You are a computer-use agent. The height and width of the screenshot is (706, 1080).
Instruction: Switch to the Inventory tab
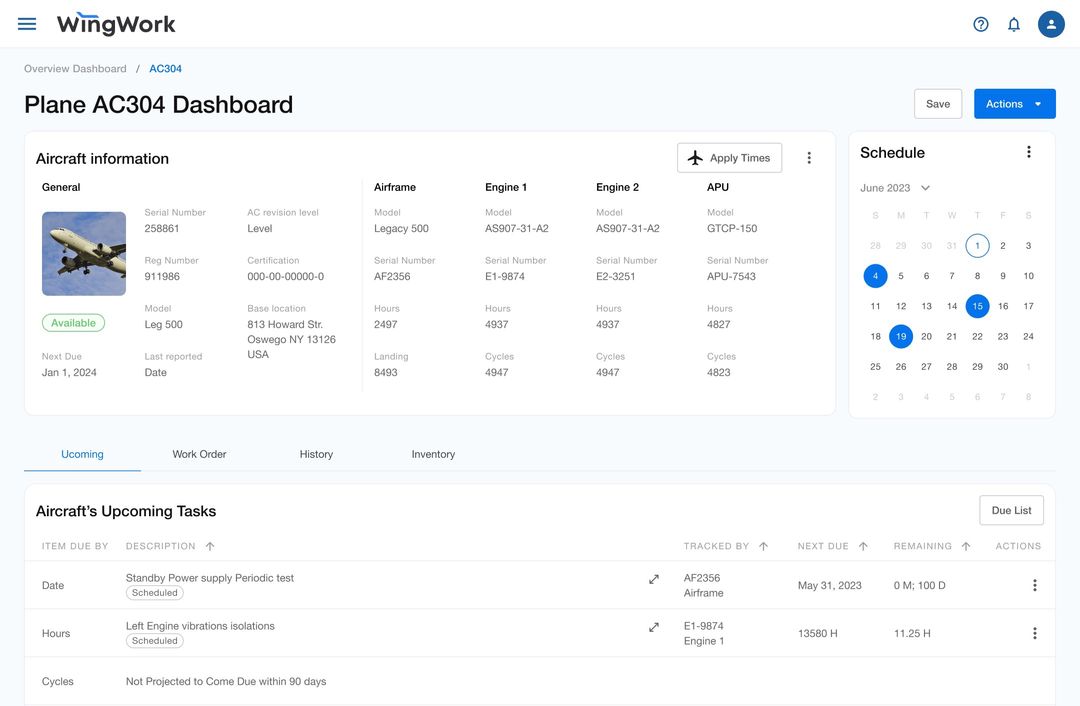pos(433,454)
